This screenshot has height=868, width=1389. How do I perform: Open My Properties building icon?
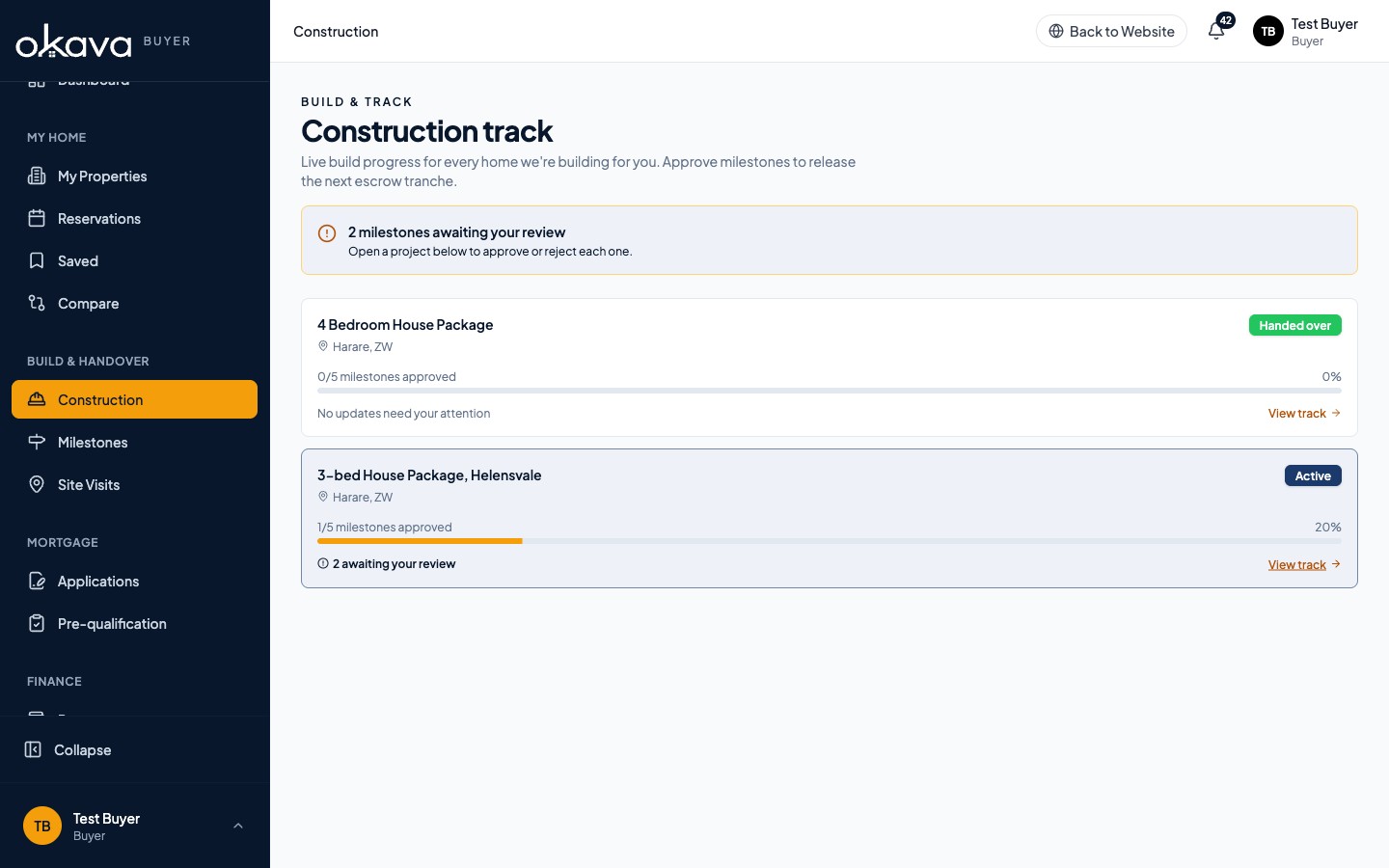click(37, 176)
